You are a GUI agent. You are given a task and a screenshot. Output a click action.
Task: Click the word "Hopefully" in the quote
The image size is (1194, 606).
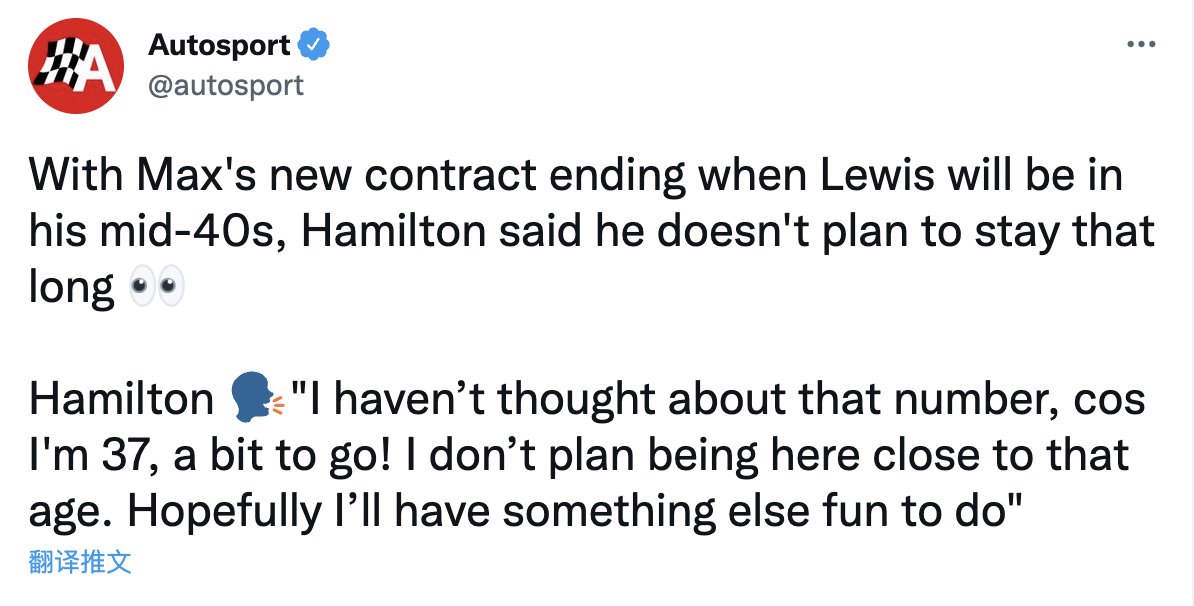tap(216, 512)
